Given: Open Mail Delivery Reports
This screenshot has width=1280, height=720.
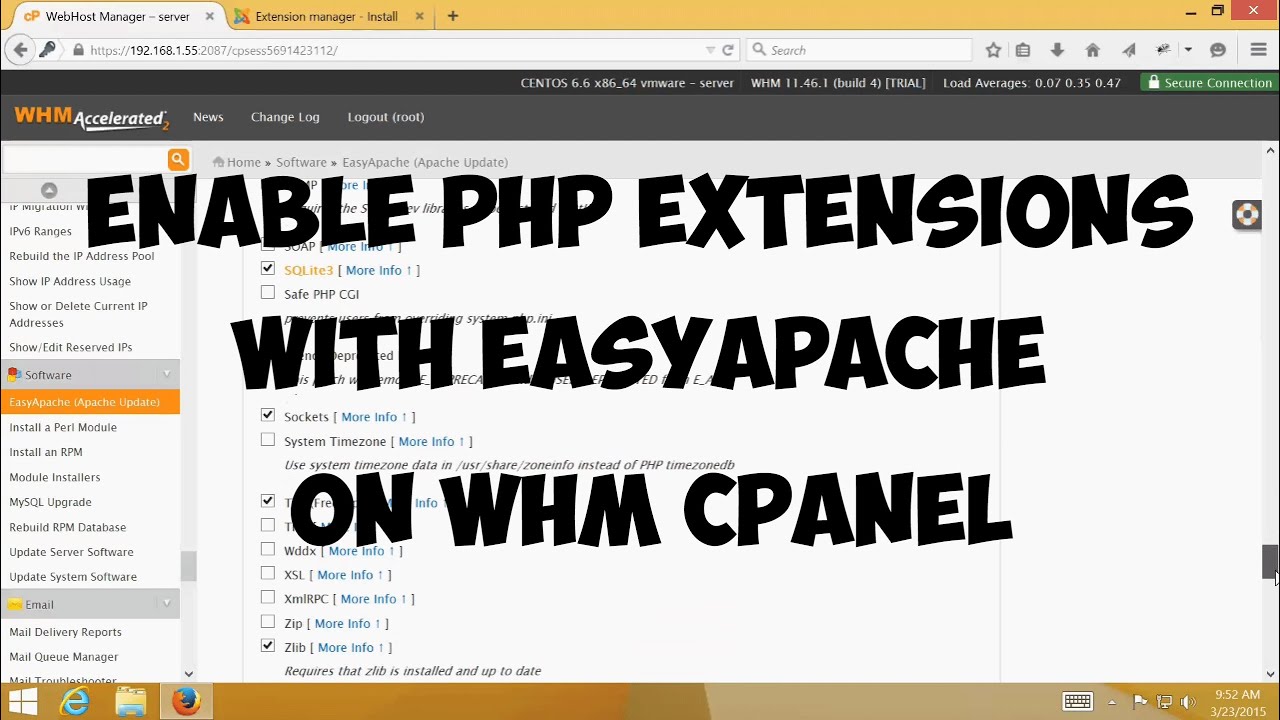Looking at the screenshot, I should tap(65, 632).
